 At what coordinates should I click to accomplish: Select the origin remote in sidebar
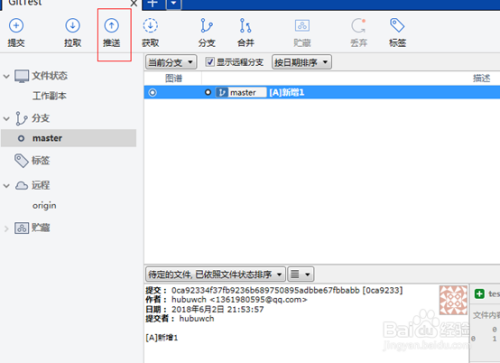point(44,206)
